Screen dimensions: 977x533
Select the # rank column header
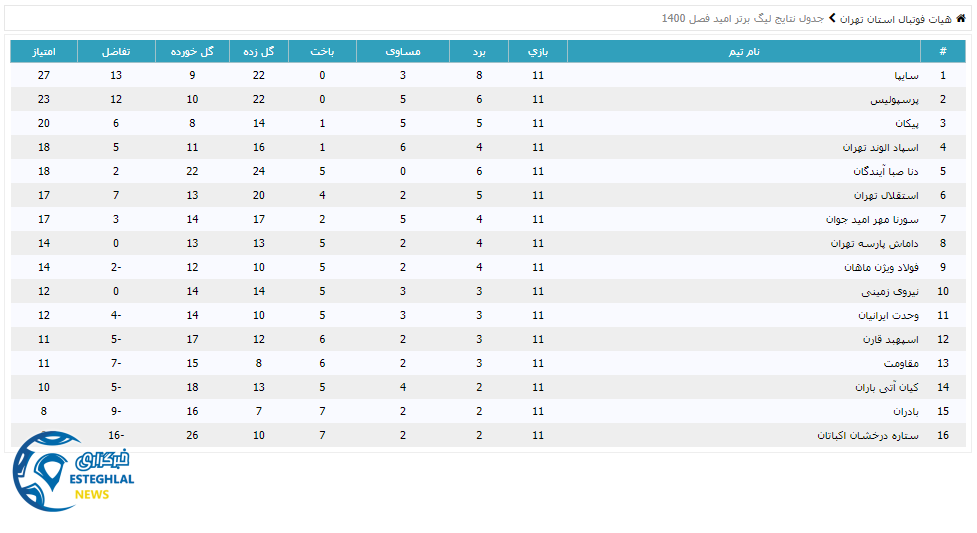tap(942, 51)
